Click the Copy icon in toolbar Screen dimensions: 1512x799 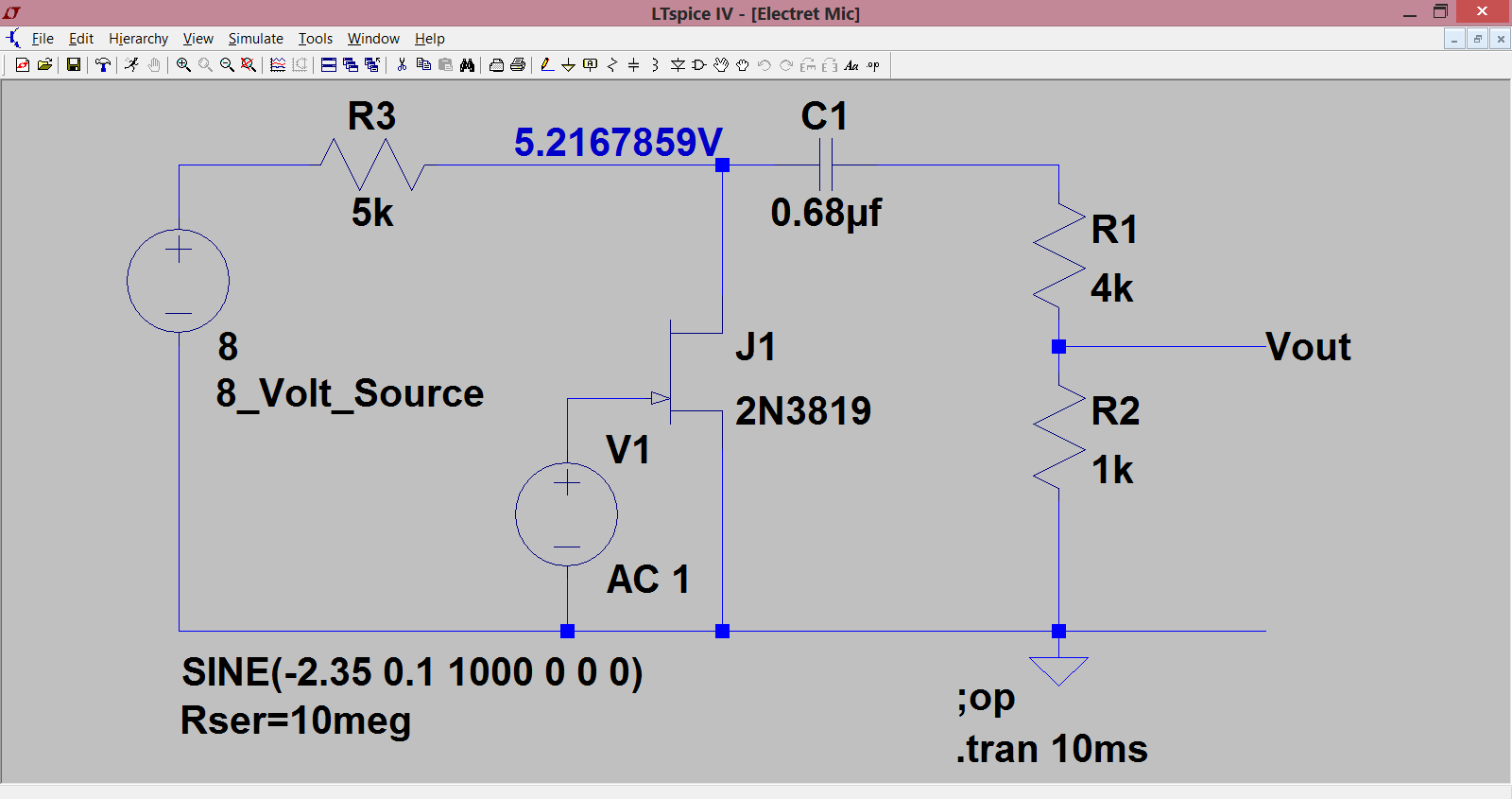[423, 65]
